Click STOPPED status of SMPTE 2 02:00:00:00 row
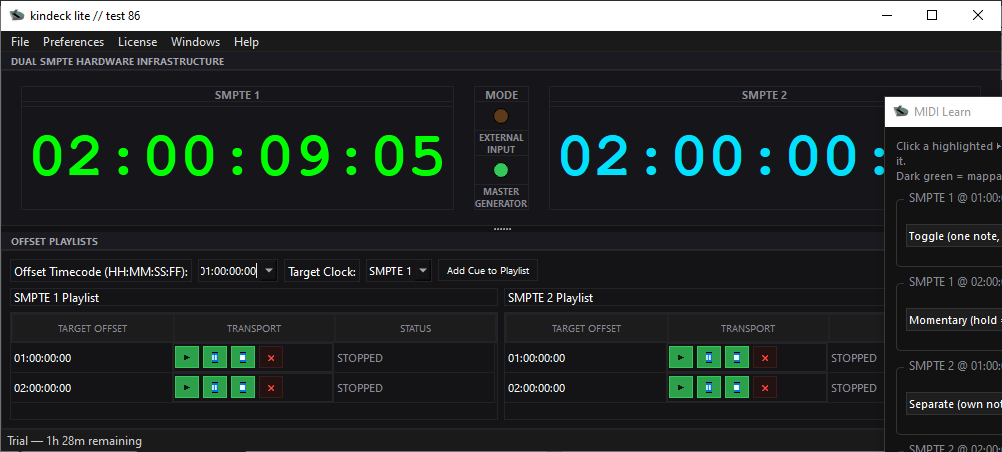 [854, 387]
